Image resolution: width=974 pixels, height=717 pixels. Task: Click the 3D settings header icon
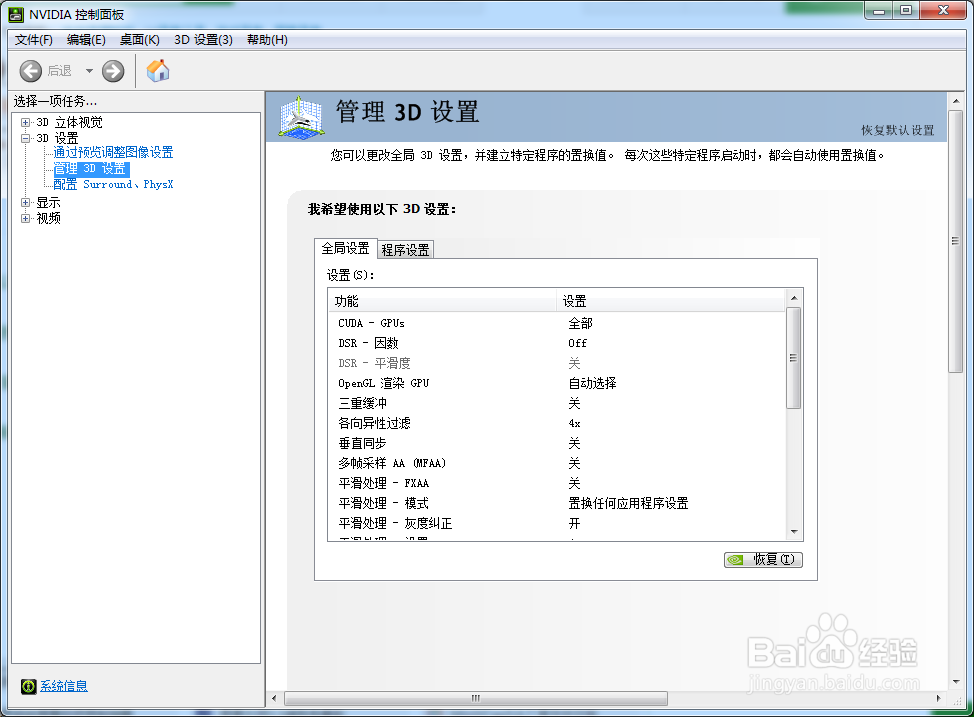pyautogui.click(x=301, y=117)
